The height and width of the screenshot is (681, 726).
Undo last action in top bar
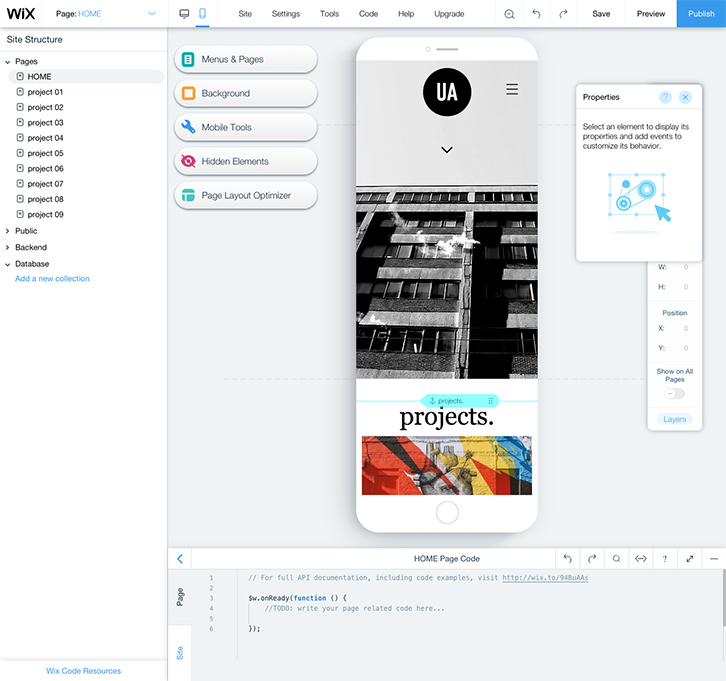coord(536,14)
